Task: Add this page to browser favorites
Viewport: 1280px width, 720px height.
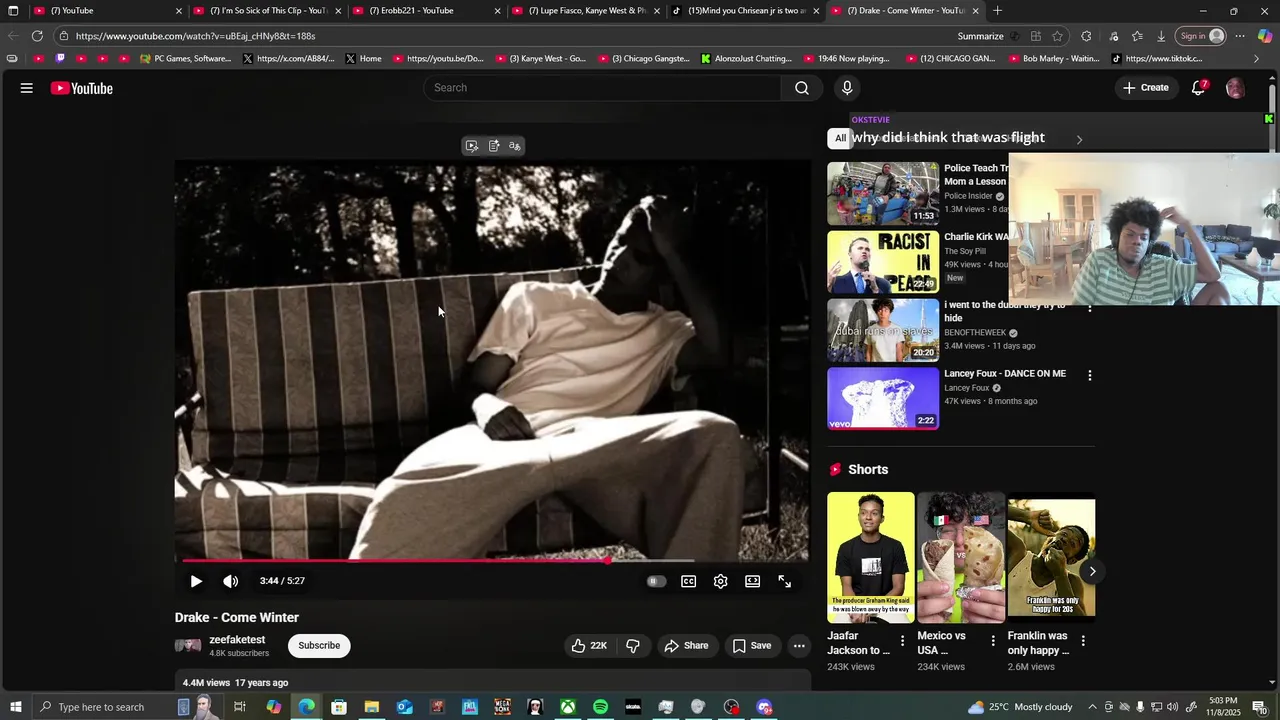Action: [1058, 36]
